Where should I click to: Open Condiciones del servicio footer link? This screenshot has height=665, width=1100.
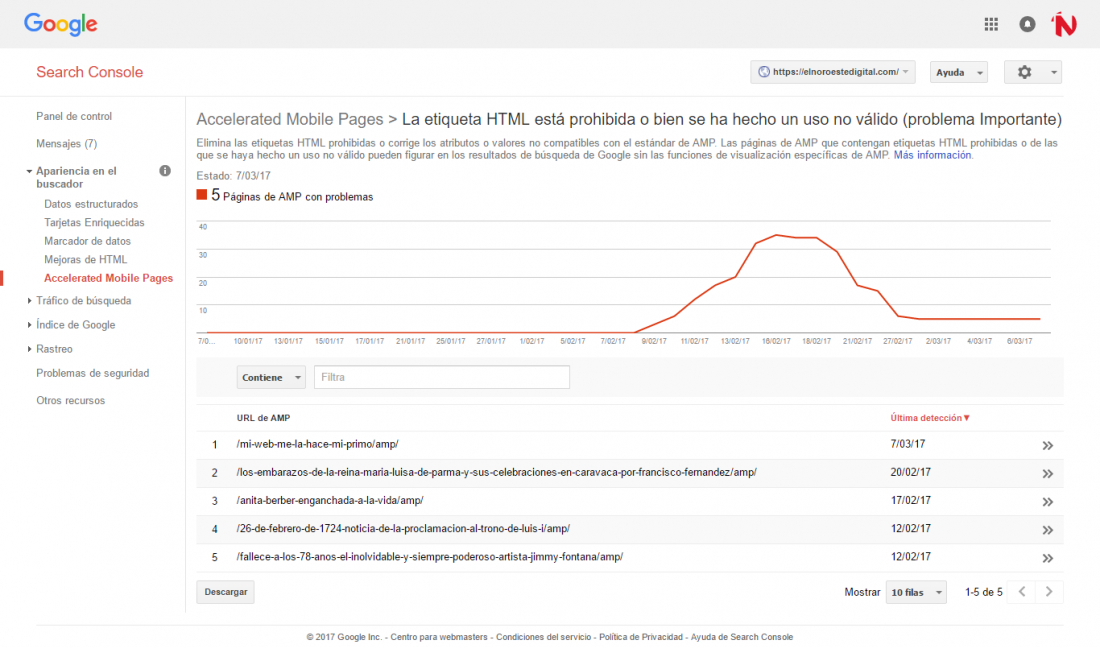pyautogui.click(x=544, y=637)
